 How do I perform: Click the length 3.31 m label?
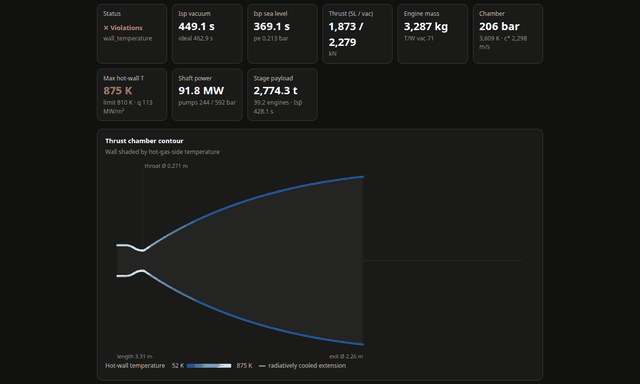coord(135,356)
